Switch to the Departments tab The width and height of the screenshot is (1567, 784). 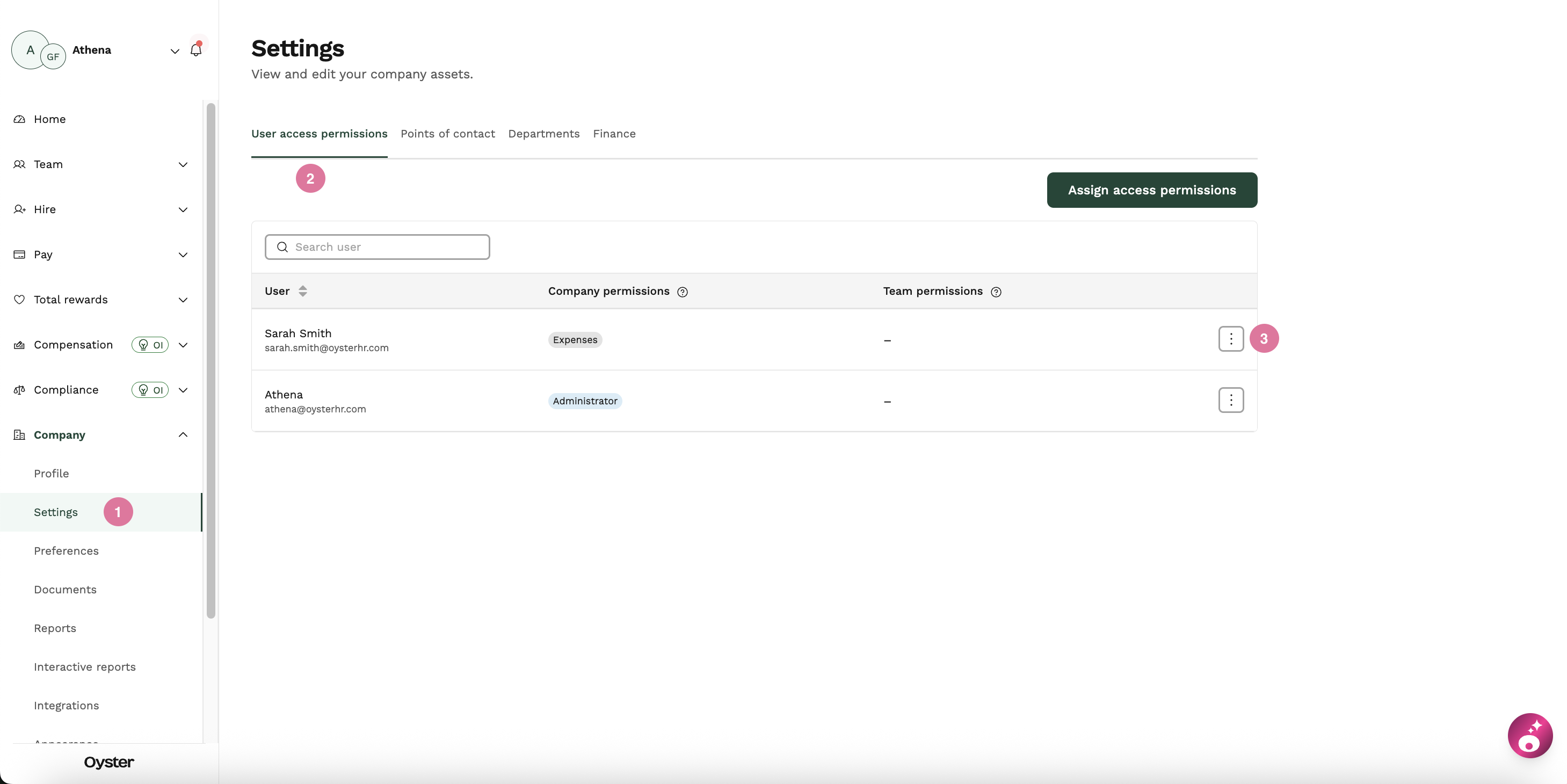544,134
